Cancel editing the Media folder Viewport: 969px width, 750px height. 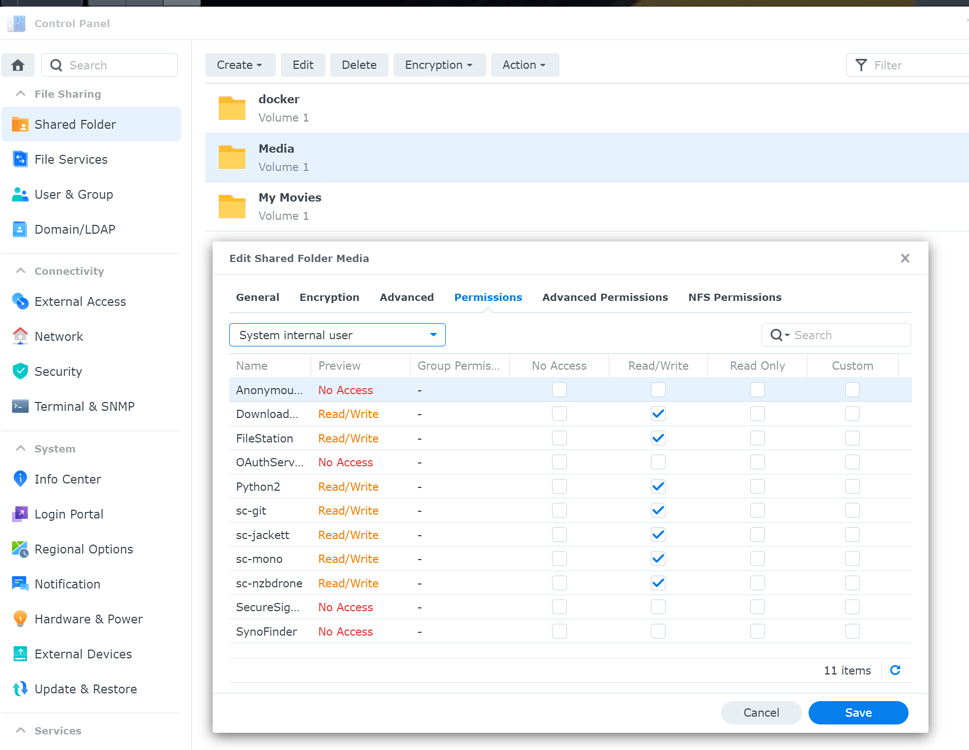tap(761, 712)
